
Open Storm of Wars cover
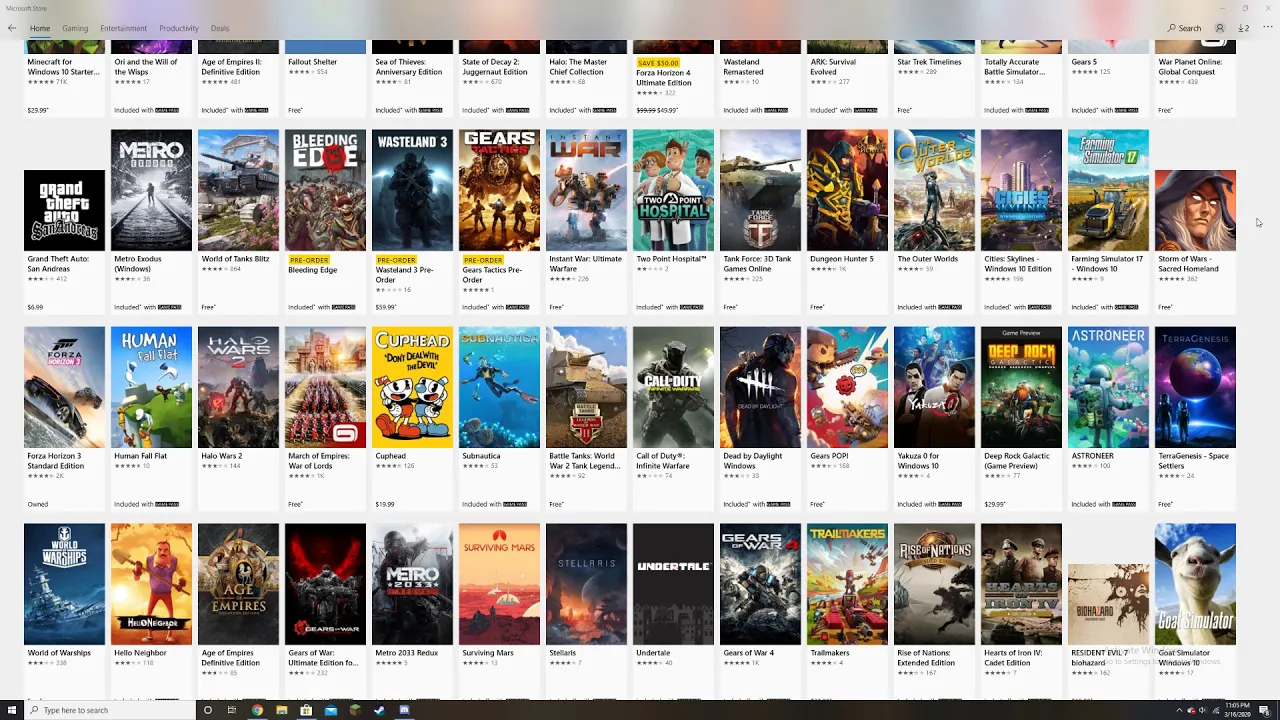pyautogui.click(x=1195, y=210)
